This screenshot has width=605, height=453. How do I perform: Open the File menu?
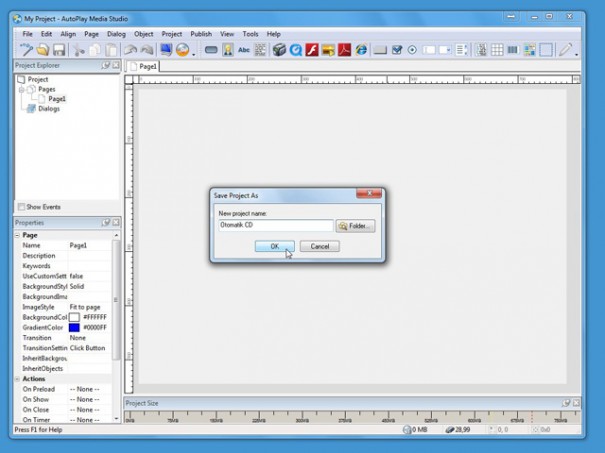click(x=27, y=34)
